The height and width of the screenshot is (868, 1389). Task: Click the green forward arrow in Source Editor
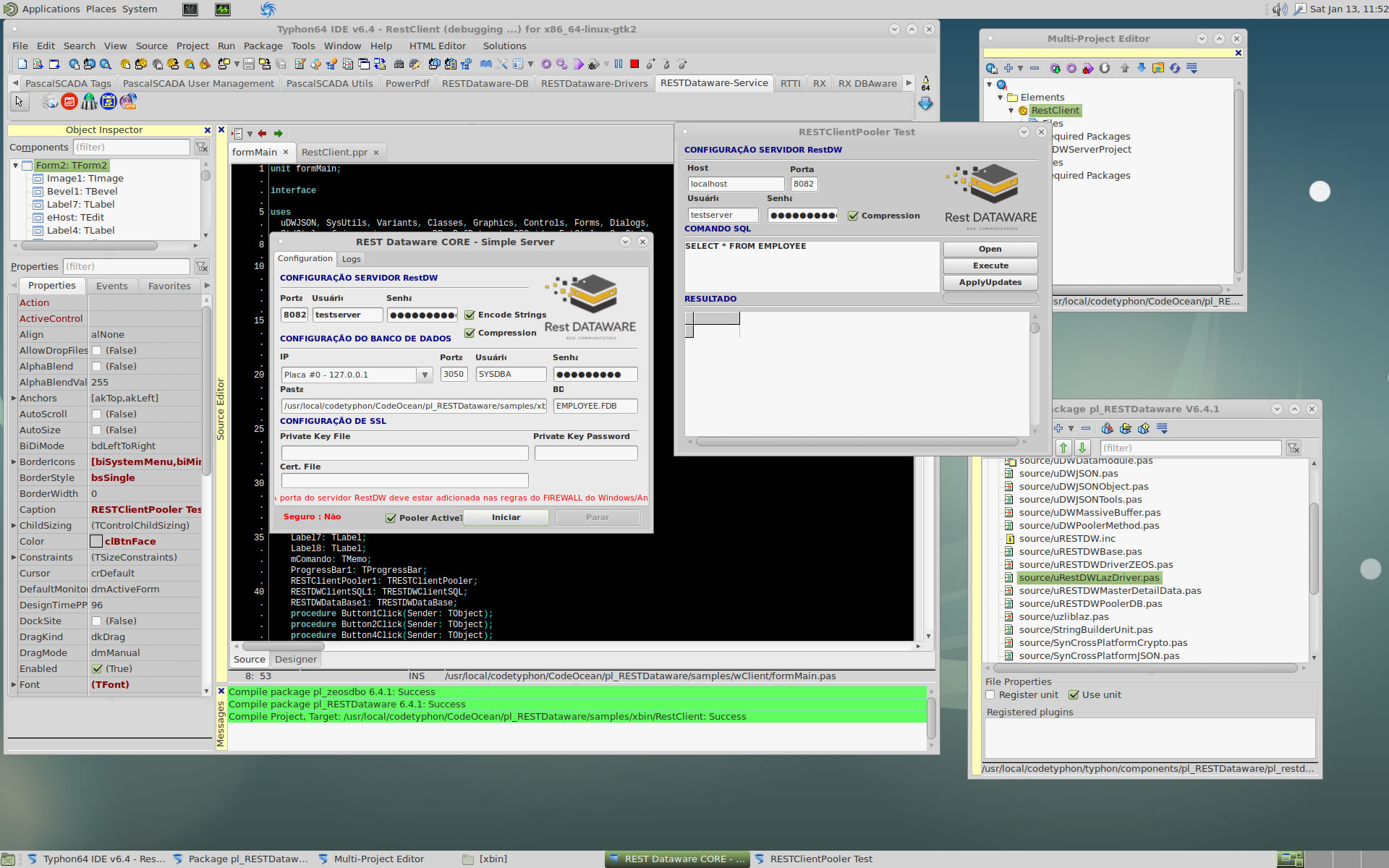click(278, 134)
